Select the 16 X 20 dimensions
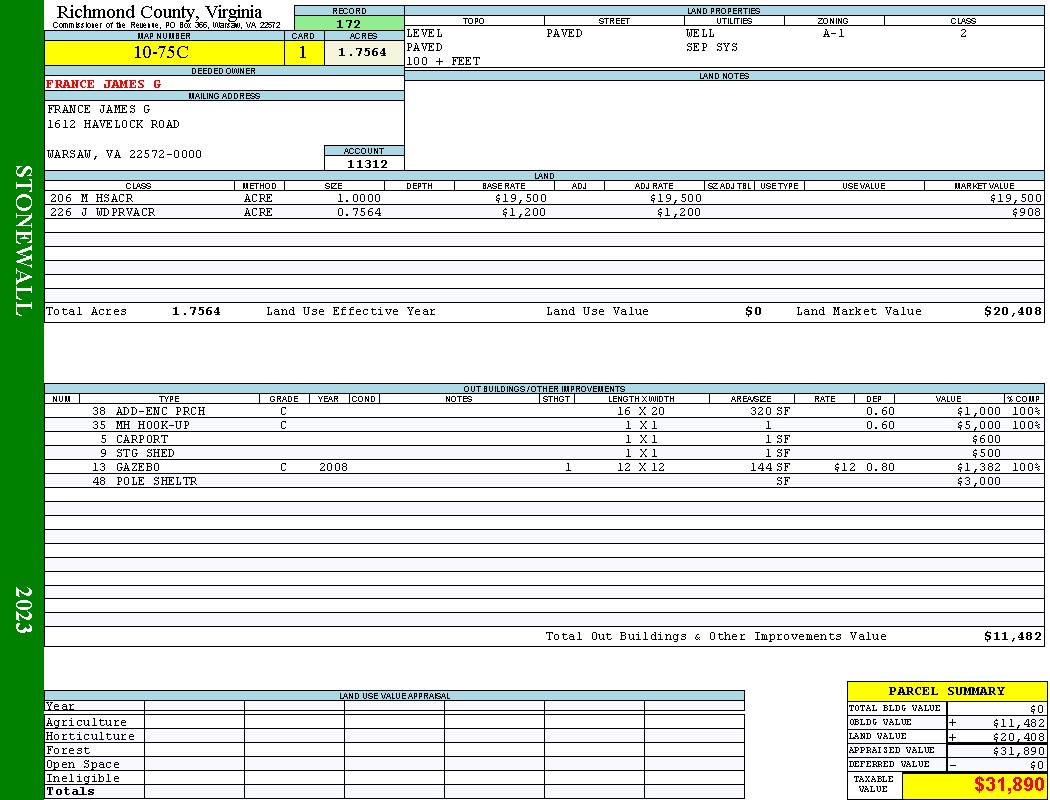The width and height of the screenshot is (1050, 800). tap(641, 411)
